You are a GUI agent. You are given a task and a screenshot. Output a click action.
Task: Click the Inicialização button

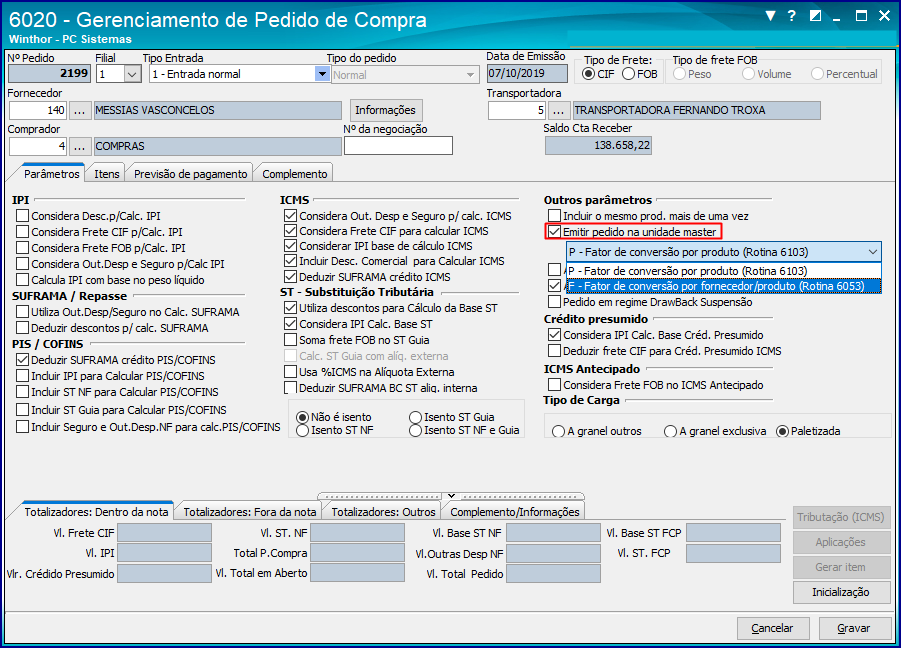[841, 592]
